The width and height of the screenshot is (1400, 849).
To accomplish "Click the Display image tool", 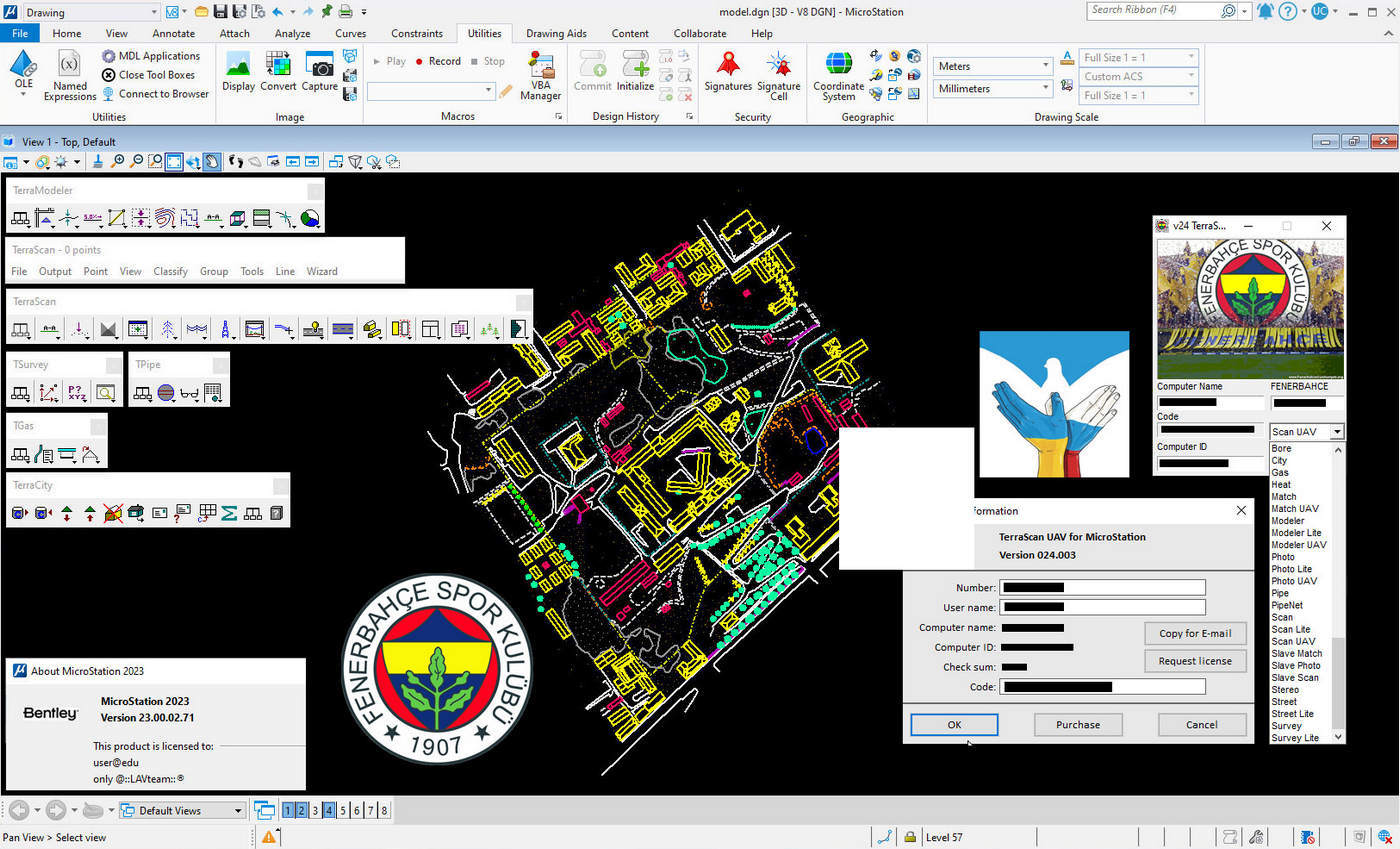I will click(238, 72).
